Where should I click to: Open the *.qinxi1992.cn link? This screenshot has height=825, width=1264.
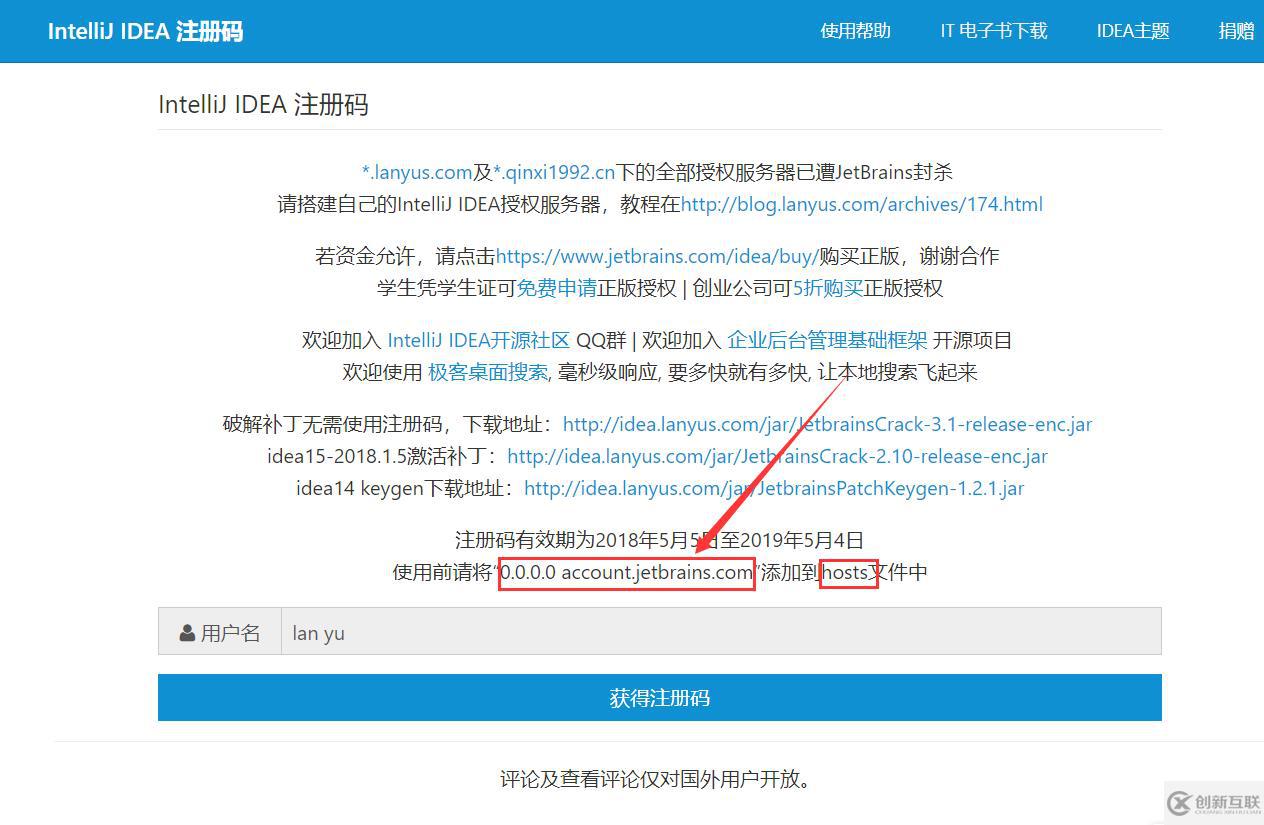click(554, 172)
